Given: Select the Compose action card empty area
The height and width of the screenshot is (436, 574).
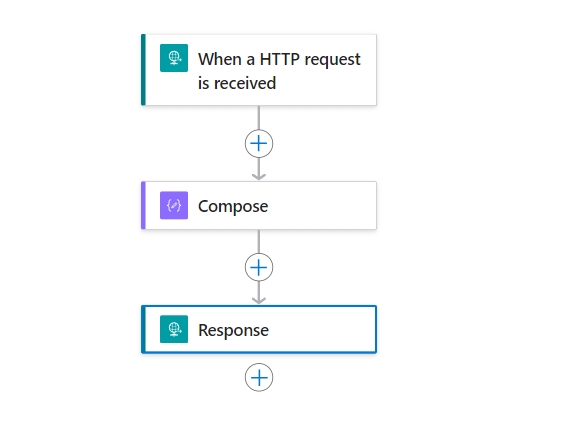Looking at the screenshot, I should pyautogui.click(x=322, y=206).
